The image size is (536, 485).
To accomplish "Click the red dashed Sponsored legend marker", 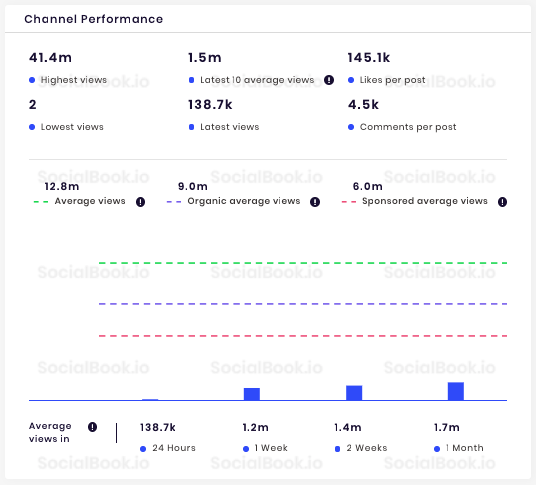I will pyautogui.click(x=349, y=202).
